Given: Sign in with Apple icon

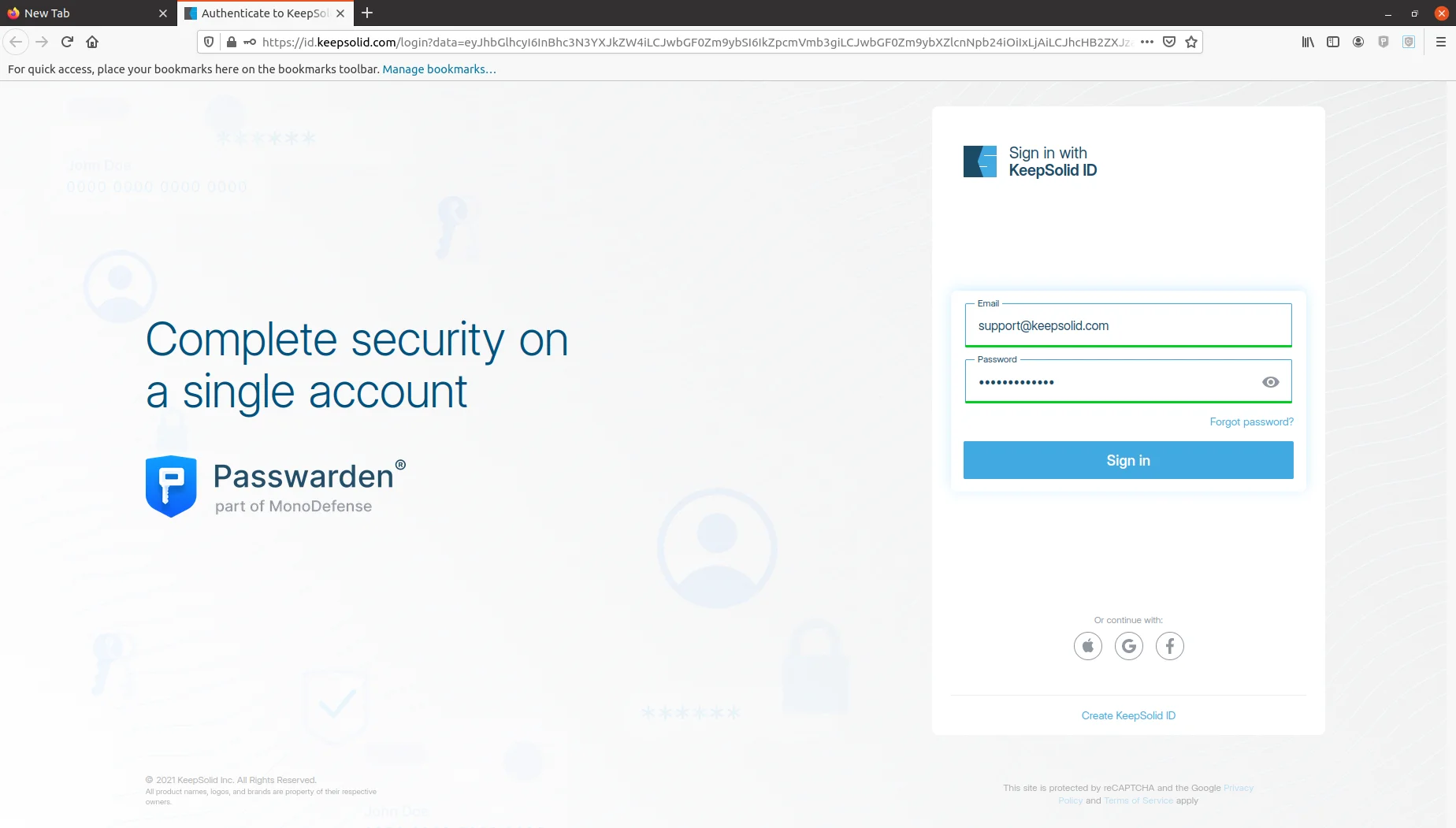Looking at the screenshot, I should coord(1087,646).
